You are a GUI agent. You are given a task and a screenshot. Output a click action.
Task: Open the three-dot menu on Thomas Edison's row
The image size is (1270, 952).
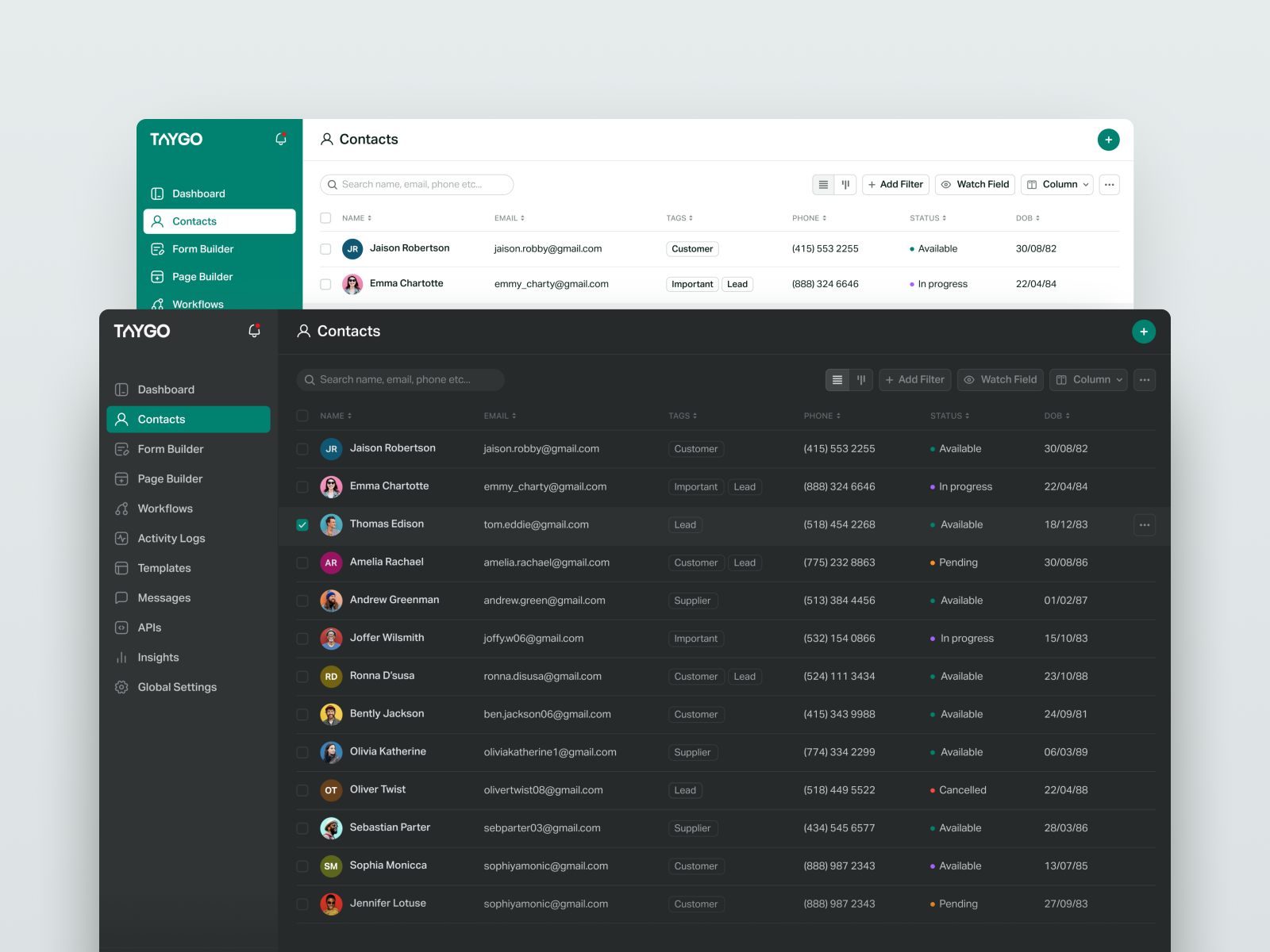click(x=1144, y=524)
